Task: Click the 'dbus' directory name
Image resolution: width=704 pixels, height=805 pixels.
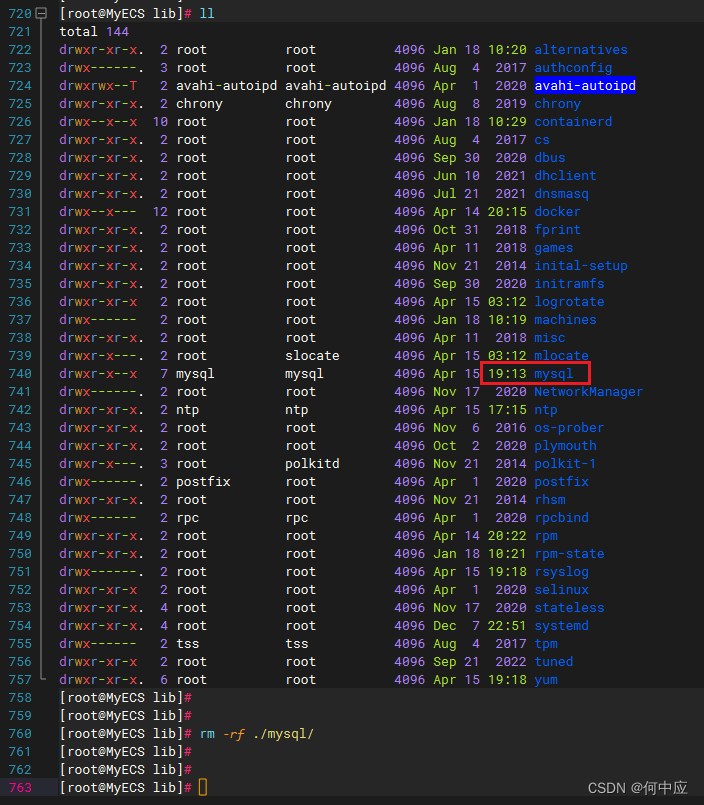Action: 550,158
